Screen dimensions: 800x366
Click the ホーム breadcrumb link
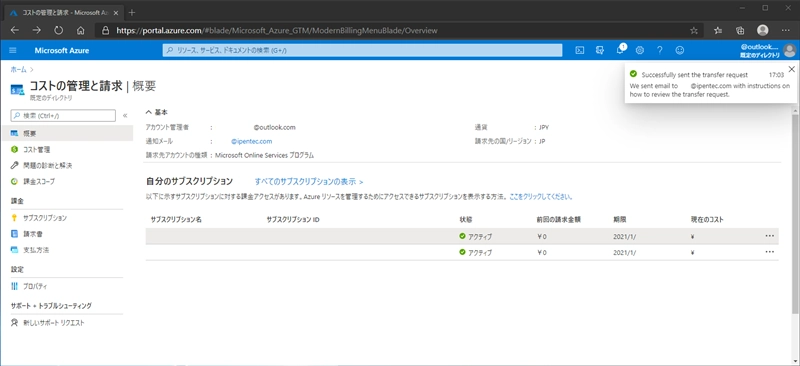pyautogui.click(x=18, y=69)
